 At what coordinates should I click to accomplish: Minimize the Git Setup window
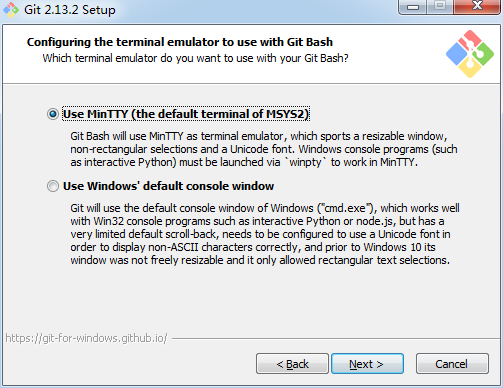click(413, 7)
